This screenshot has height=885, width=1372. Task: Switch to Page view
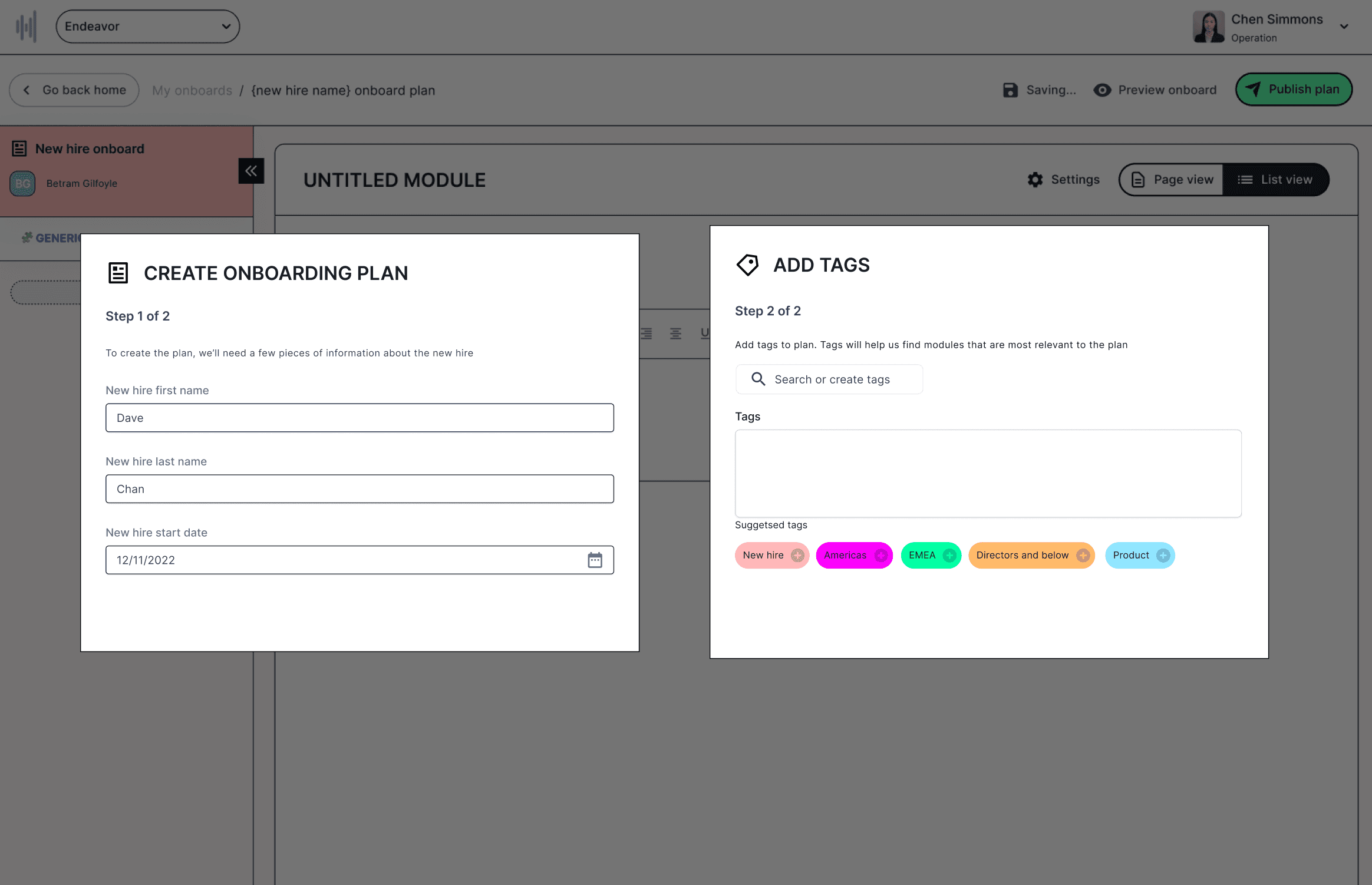pos(1172,180)
